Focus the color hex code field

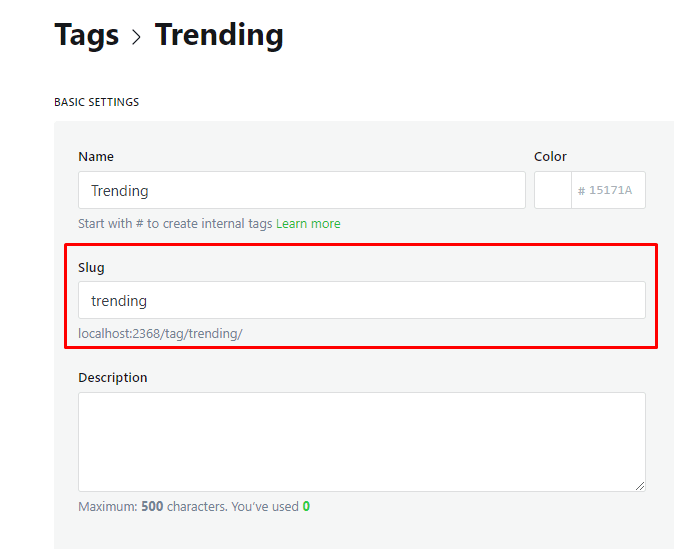pyautogui.click(x=610, y=190)
